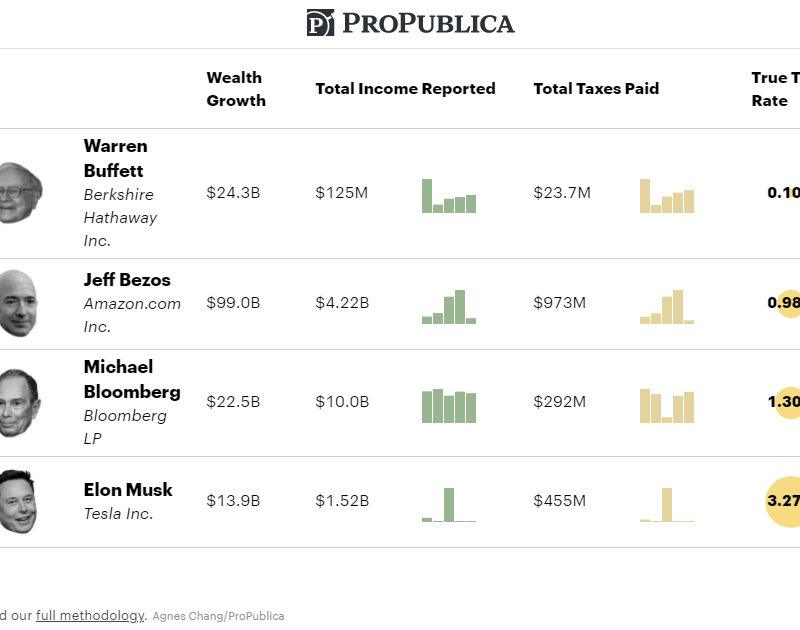Click Warren Buffett's yellow taxes bar chart
Viewport: 800px width, 630px height.
pyautogui.click(x=667, y=196)
